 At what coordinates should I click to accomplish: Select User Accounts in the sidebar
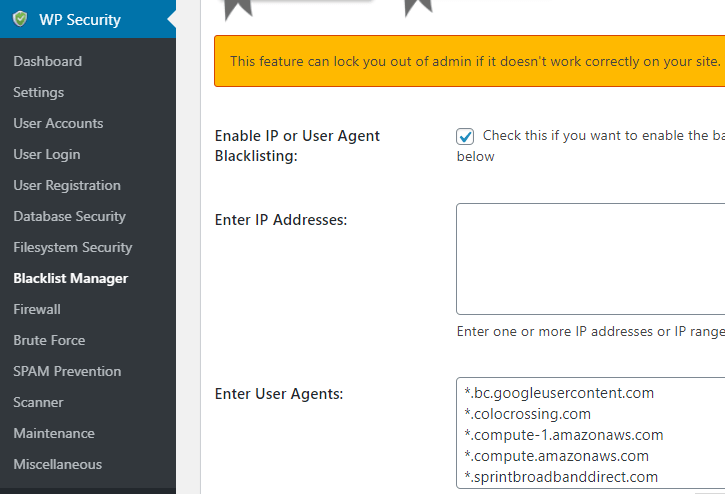tap(58, 123)
